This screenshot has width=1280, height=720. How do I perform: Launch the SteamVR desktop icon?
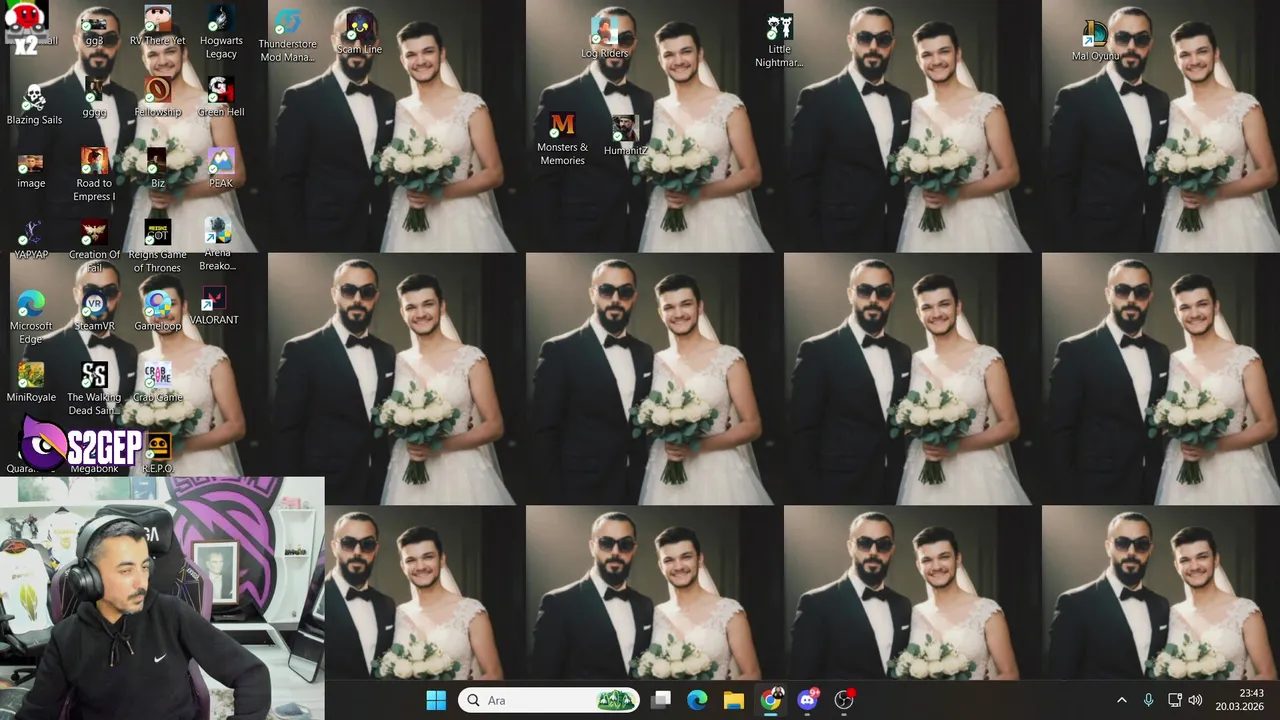(95, 312)
